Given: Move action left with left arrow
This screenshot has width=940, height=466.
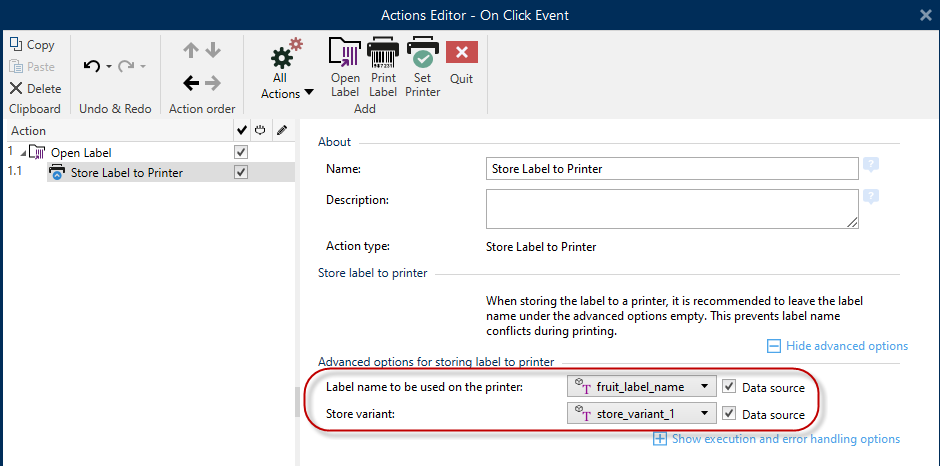Looking at the screenshot, I should coord(191,83).
